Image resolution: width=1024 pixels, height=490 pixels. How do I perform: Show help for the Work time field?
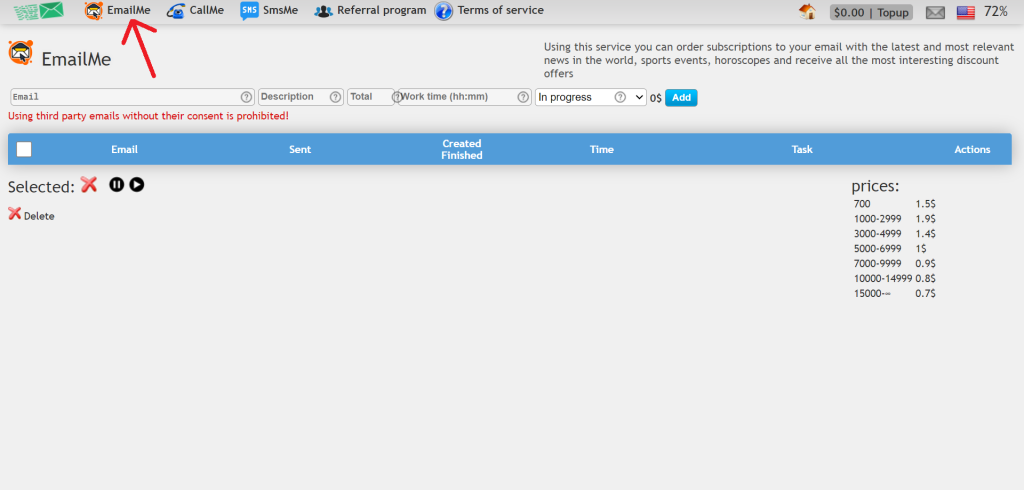[x=523, y=97]
